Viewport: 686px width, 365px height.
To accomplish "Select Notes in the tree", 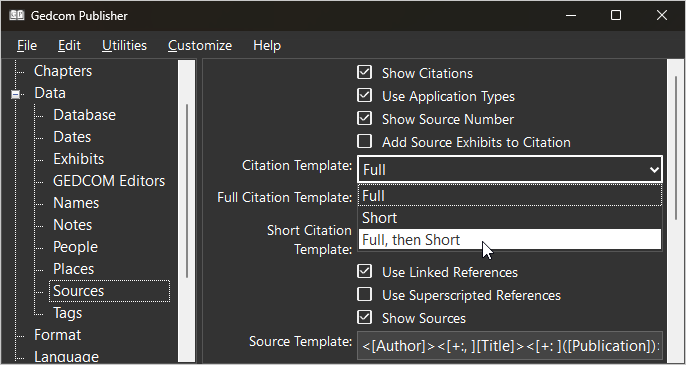I will point(73,225).
